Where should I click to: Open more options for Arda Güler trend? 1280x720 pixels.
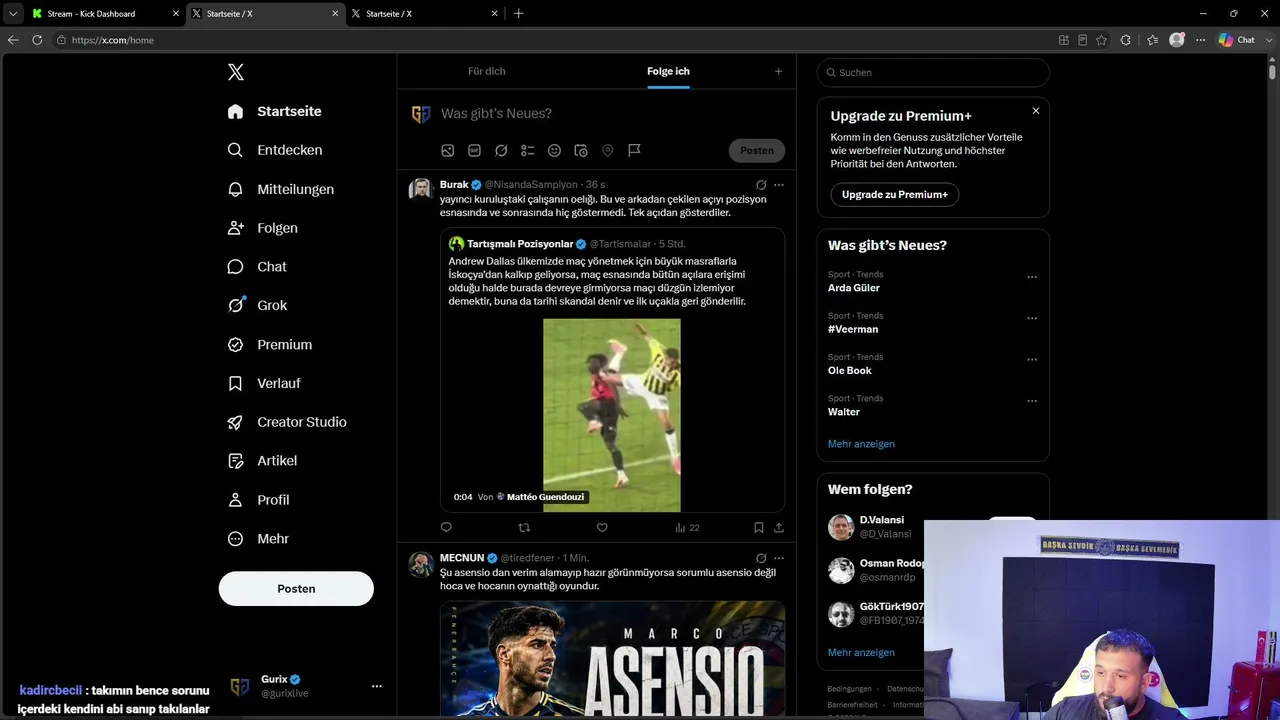coord(1032,277)
